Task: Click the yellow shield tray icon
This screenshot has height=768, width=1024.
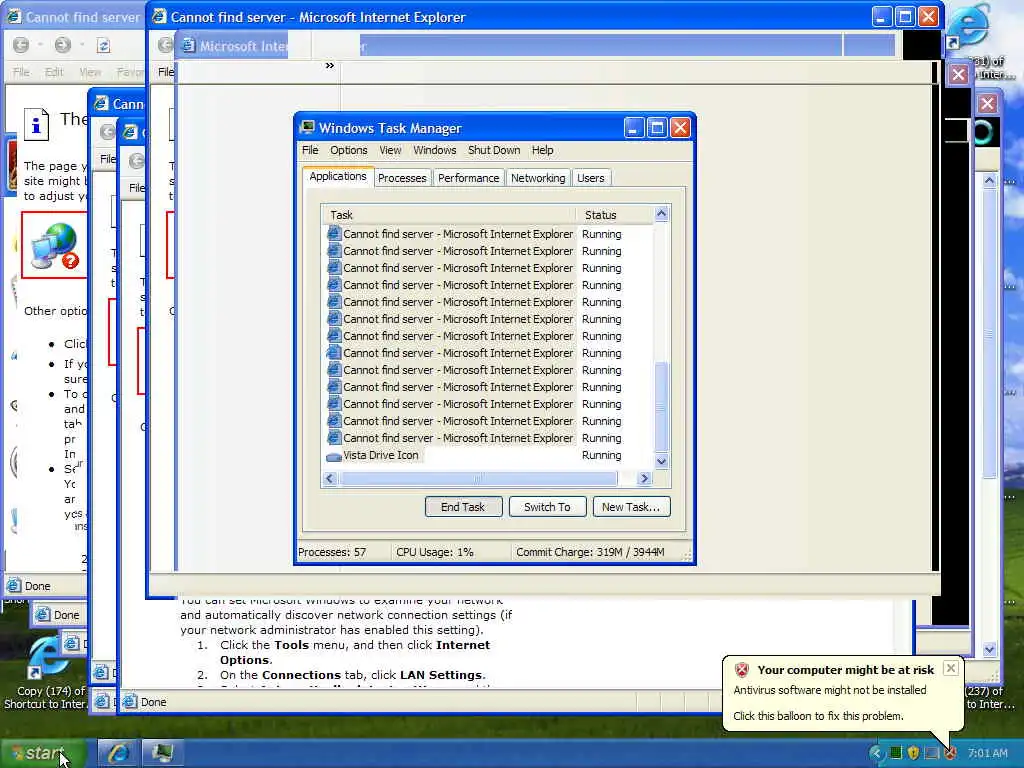Action: [914, 753]
